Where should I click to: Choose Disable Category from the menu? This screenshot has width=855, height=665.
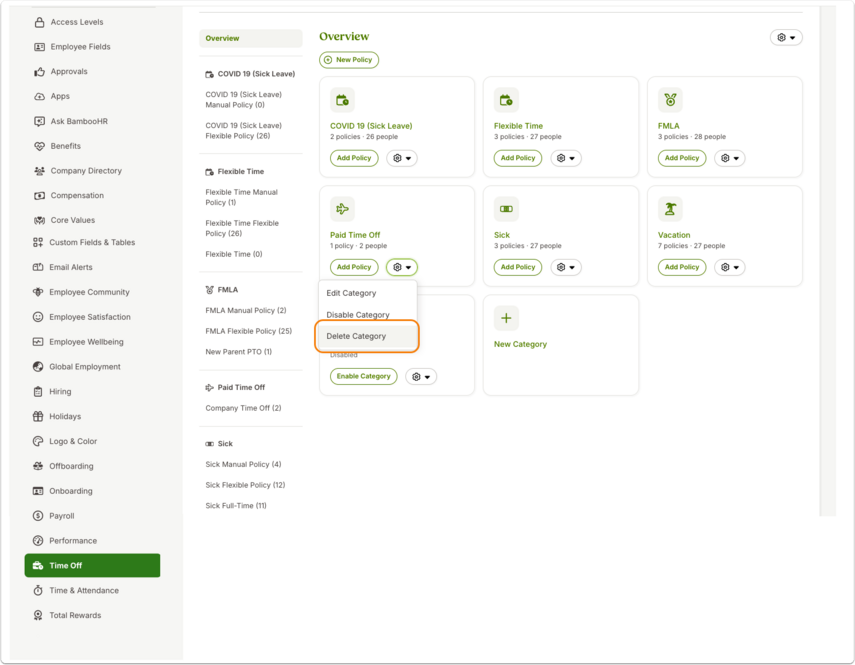[368, 315]
